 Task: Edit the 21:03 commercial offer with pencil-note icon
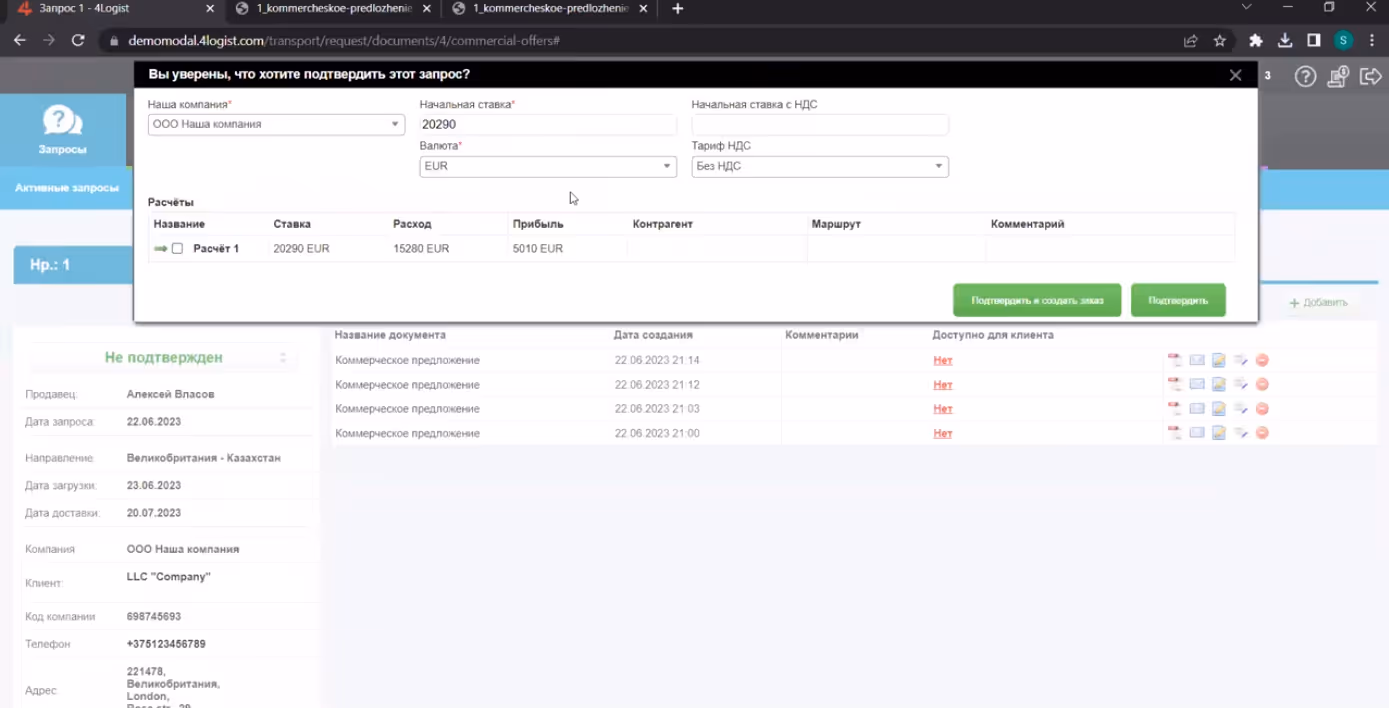pos(1219,409)
